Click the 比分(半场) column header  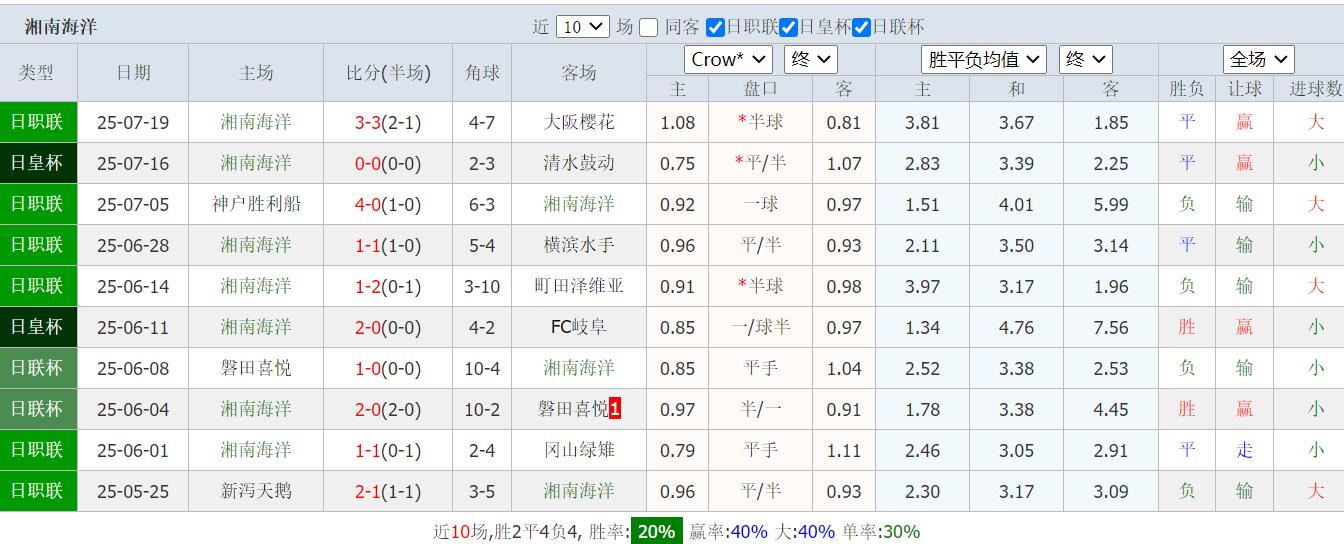click(x=388, y=73)
